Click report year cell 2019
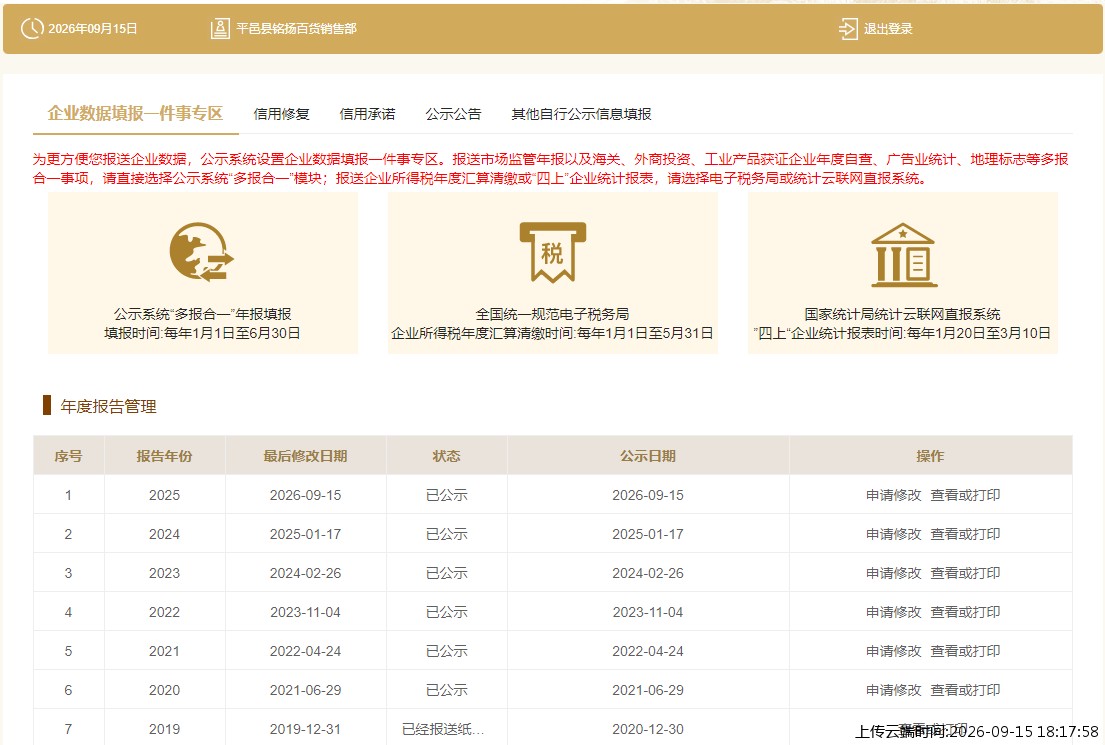The width and height of the screenshot is (1105, 745). click(x=164, y=729)
